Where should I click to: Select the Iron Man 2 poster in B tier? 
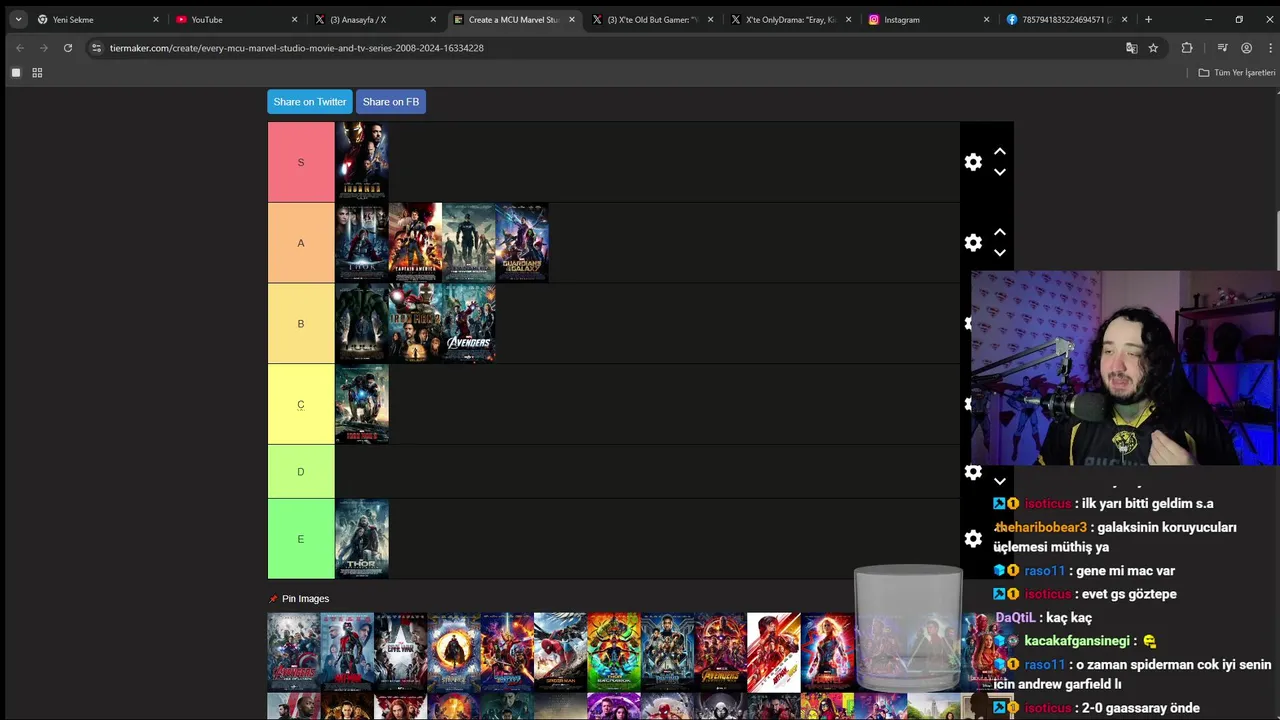415,324
